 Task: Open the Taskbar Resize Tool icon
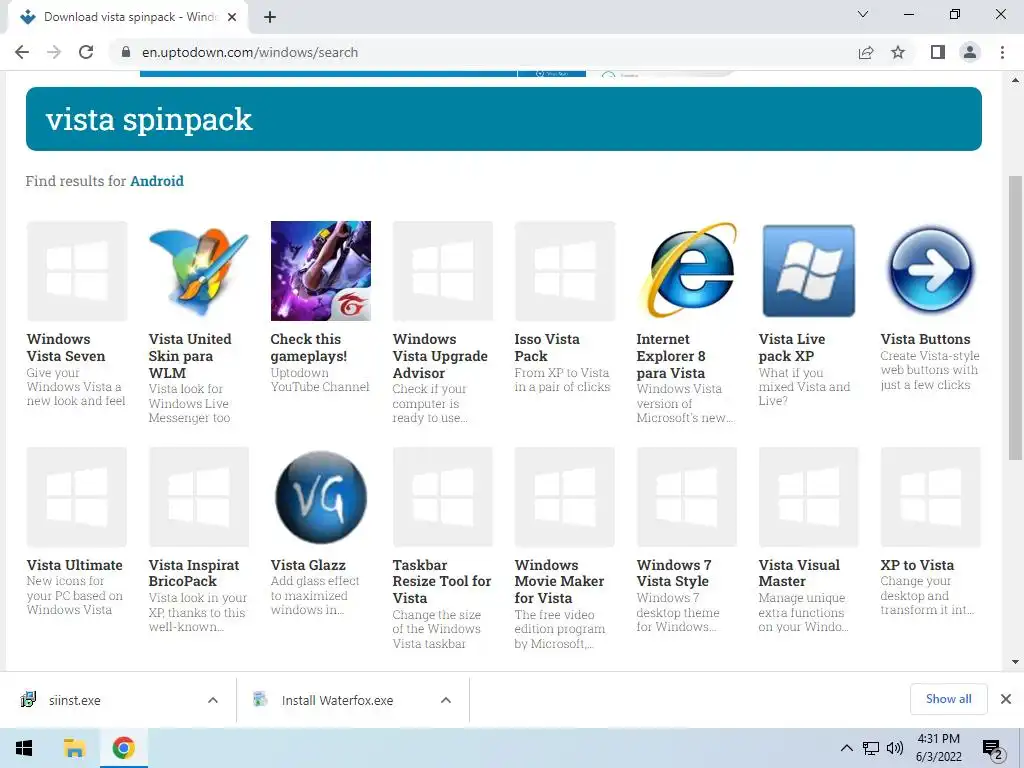443,497
